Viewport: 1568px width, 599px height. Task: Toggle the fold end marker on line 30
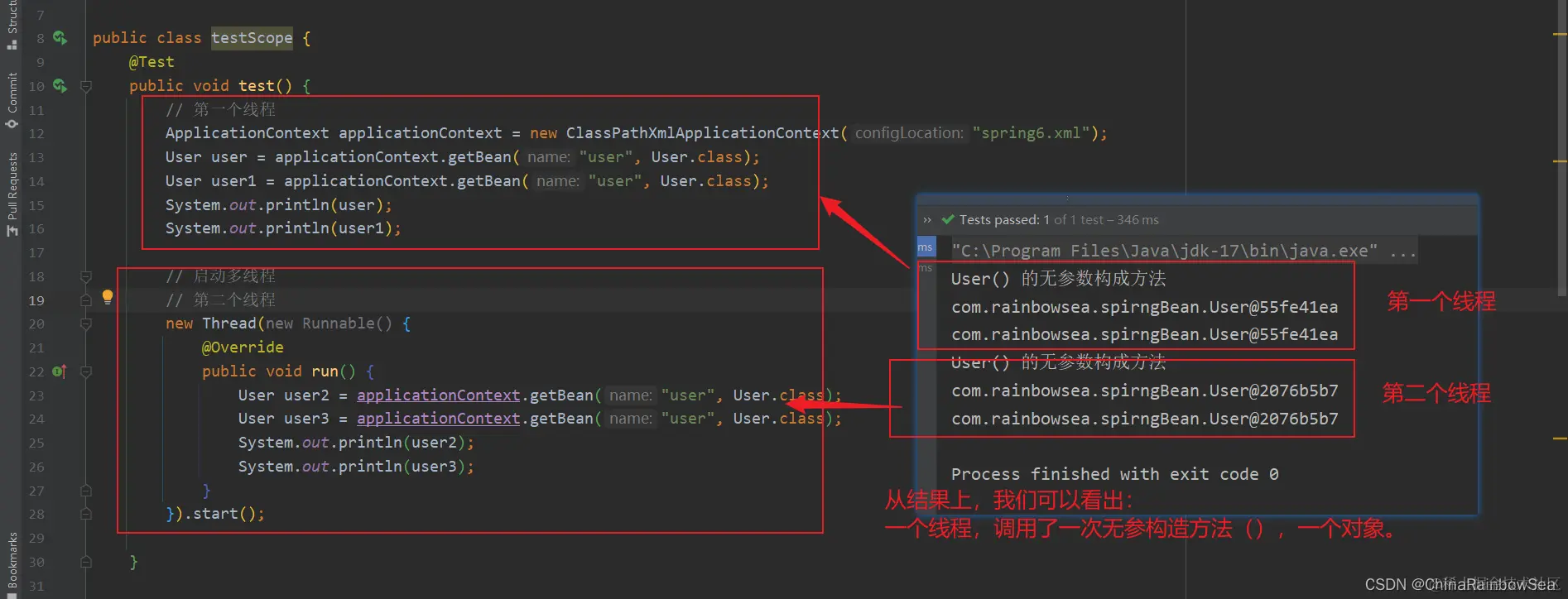(86, 562)
